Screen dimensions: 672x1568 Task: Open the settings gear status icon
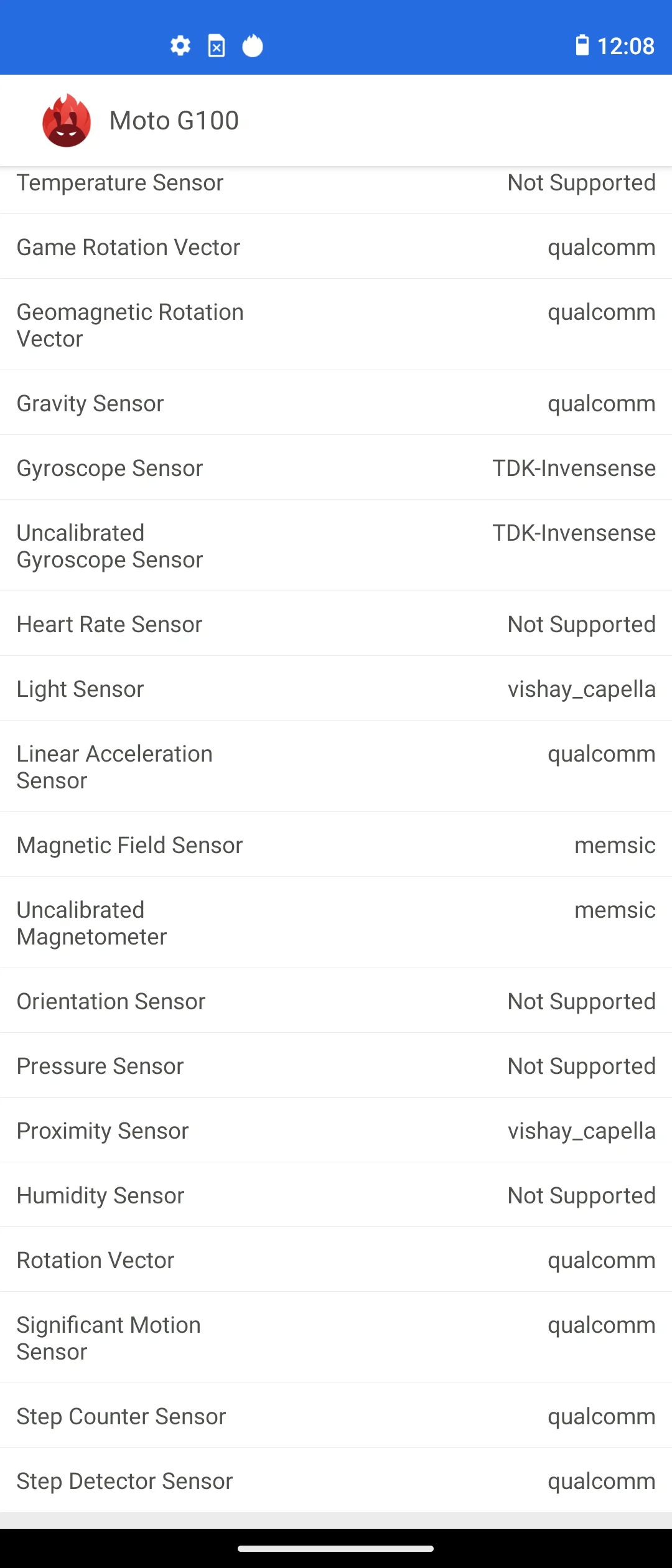180,46
